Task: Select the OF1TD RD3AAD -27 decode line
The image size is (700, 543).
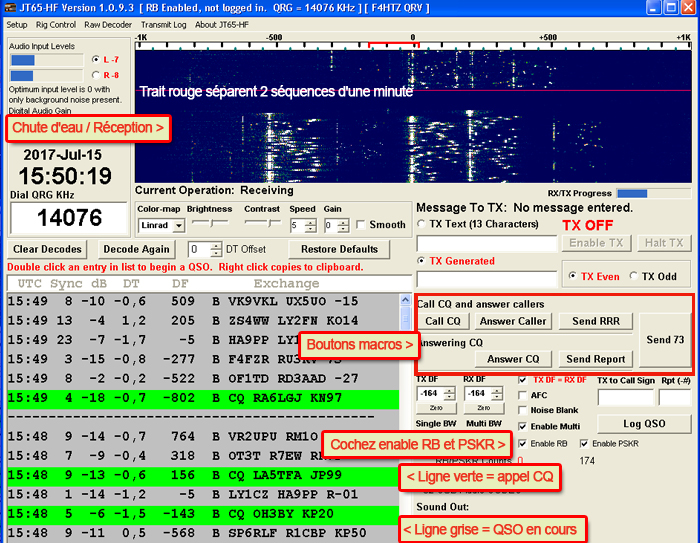Action: point(203,379)
